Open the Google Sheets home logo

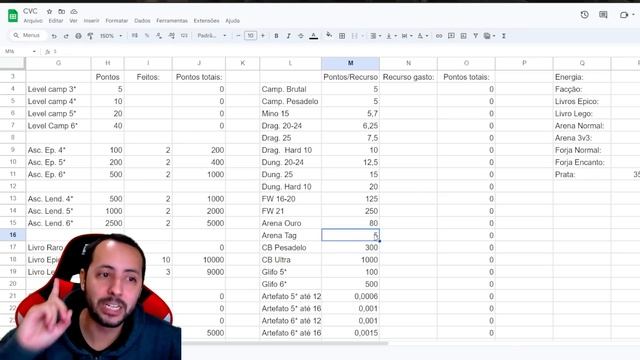pyautogui.click(x=13, y=16)
